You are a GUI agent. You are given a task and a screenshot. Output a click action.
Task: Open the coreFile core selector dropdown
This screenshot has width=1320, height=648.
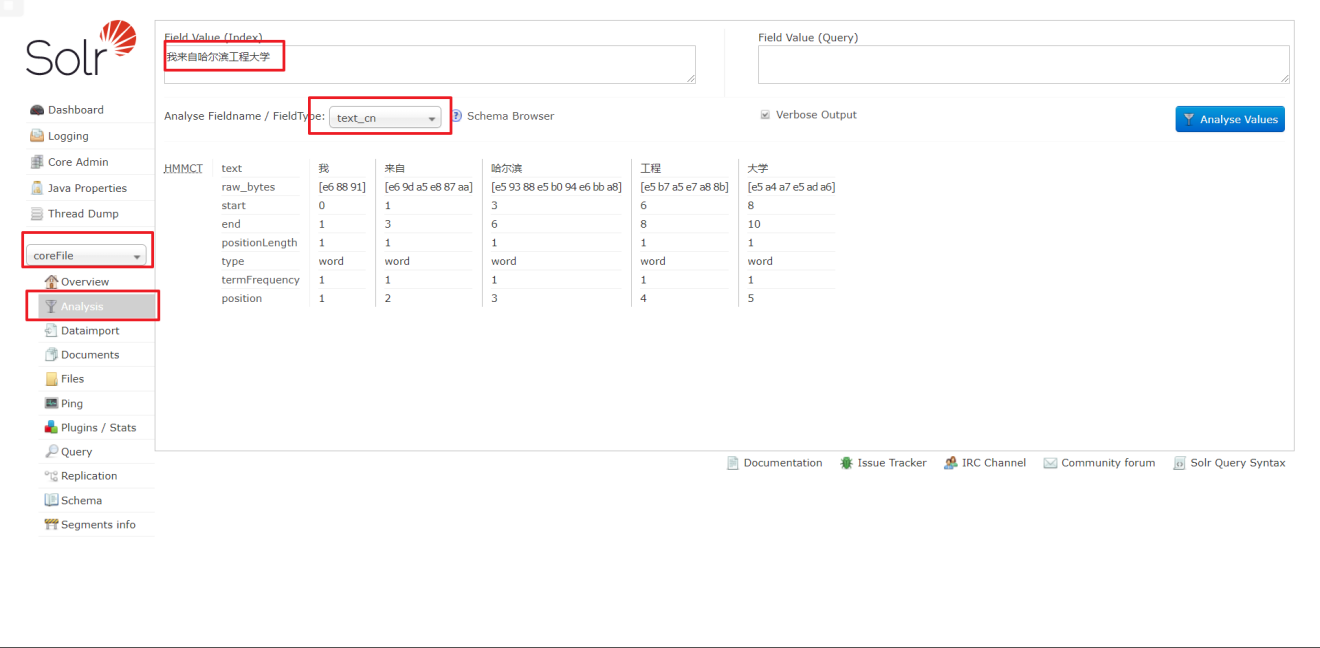(x=88, y=256)
